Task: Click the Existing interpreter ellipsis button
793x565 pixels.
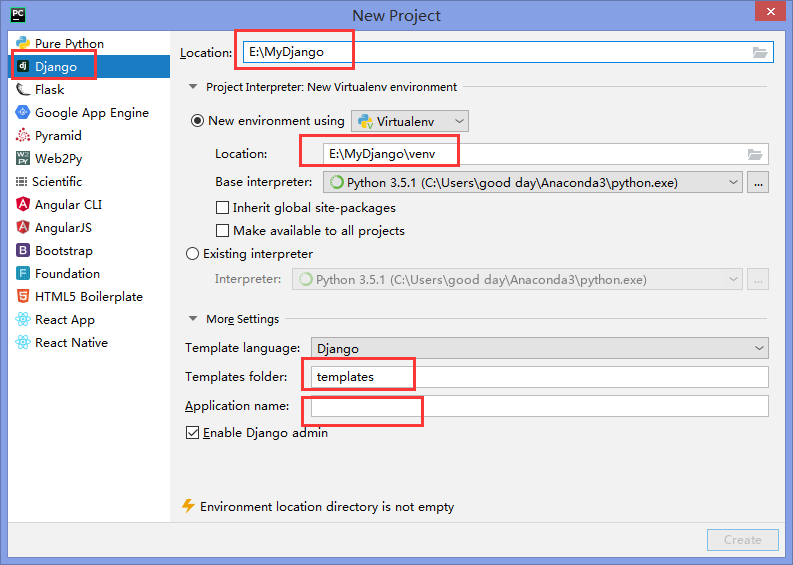Action: (x=758, y=279)
